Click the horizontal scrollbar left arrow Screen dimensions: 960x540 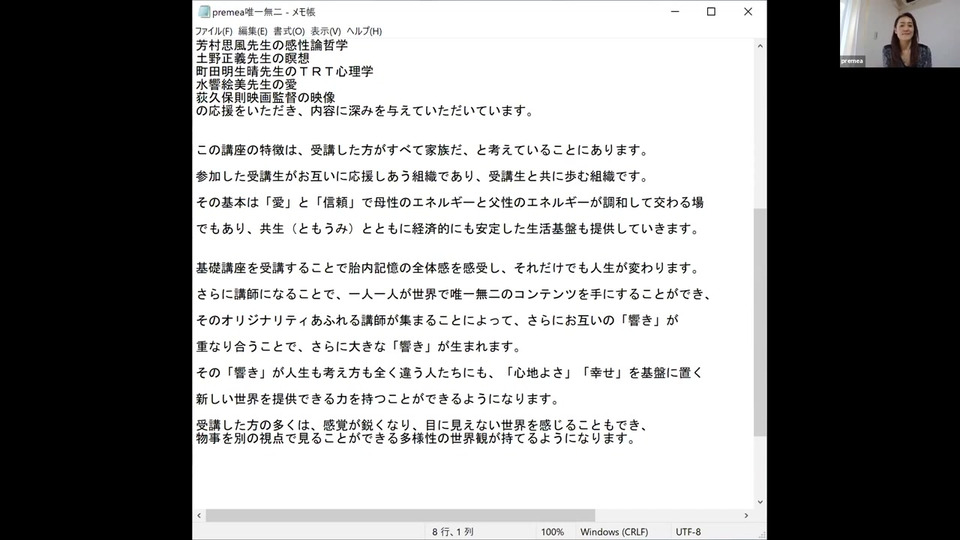click(x=199, y=516)
